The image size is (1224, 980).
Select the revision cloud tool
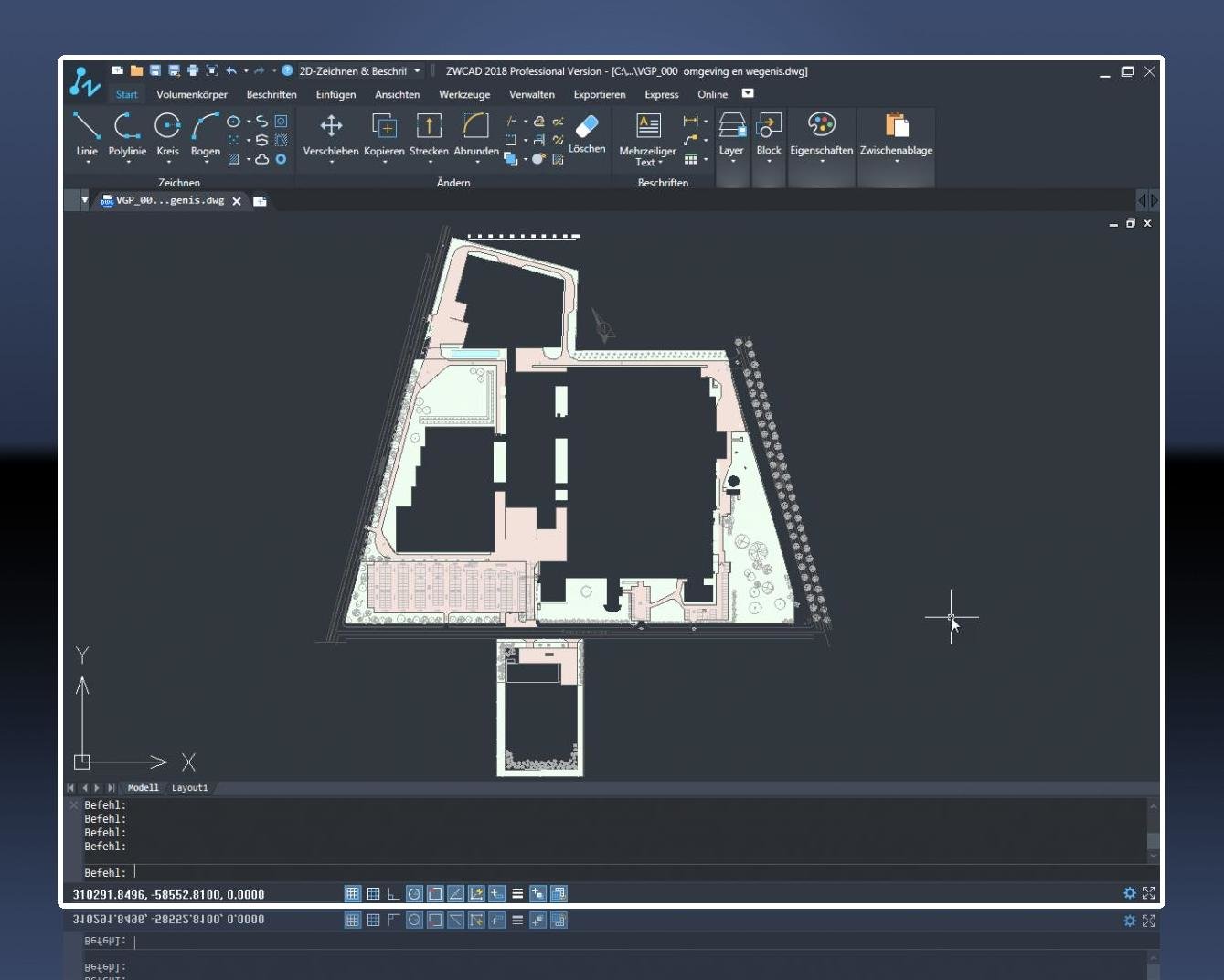click(x=261, y=159)
